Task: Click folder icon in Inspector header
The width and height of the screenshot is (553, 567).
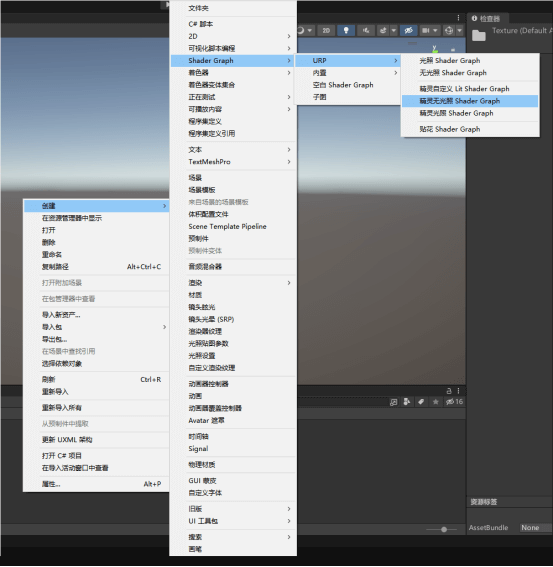Action: (x=478, y=35)
